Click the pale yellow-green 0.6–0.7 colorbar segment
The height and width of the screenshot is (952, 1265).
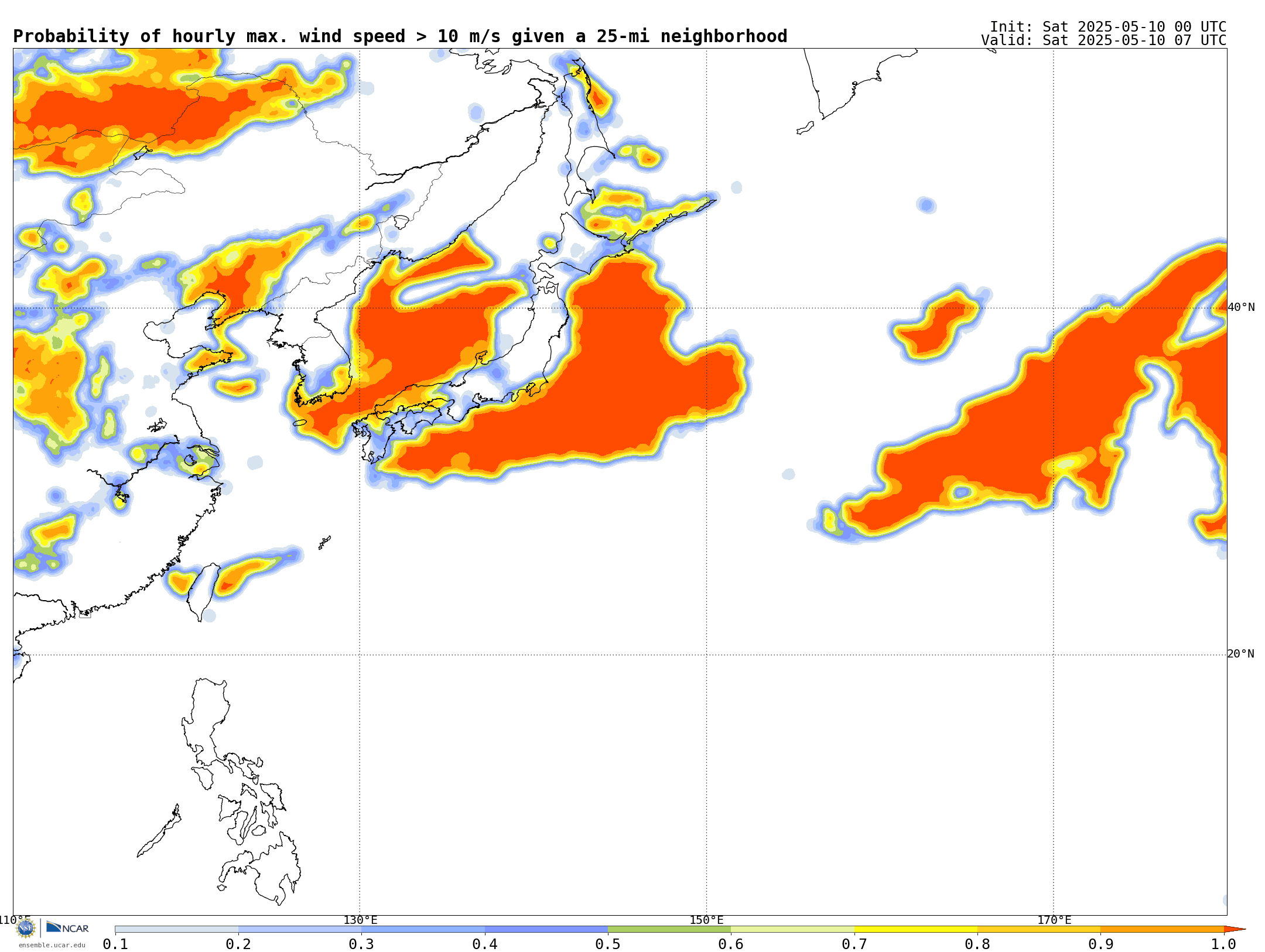pos(792,929)
